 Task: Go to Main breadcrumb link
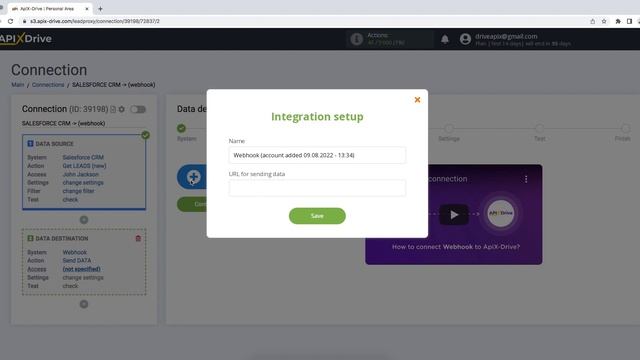click(18, 85)
